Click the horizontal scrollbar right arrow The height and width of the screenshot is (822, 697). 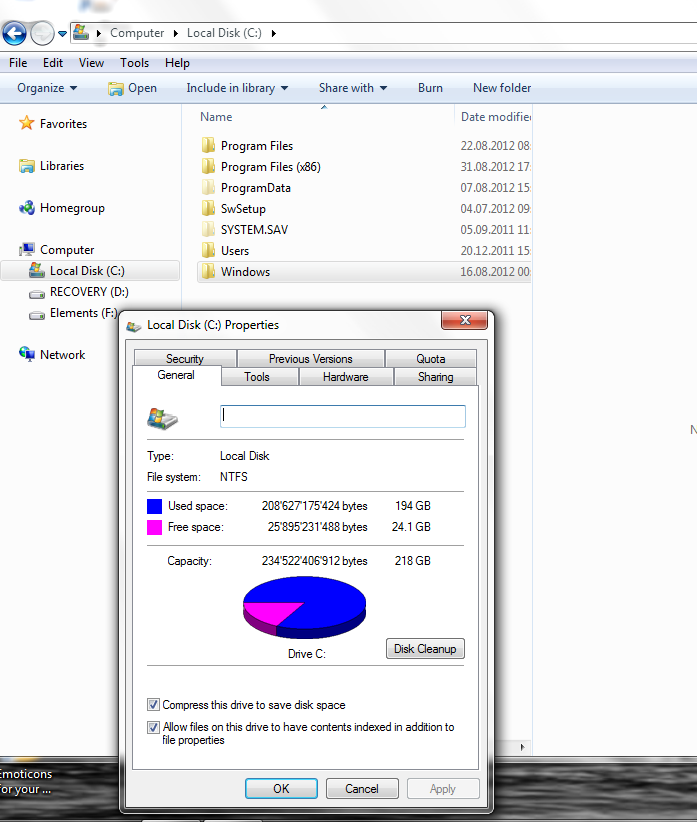click(x=522, y=747)
